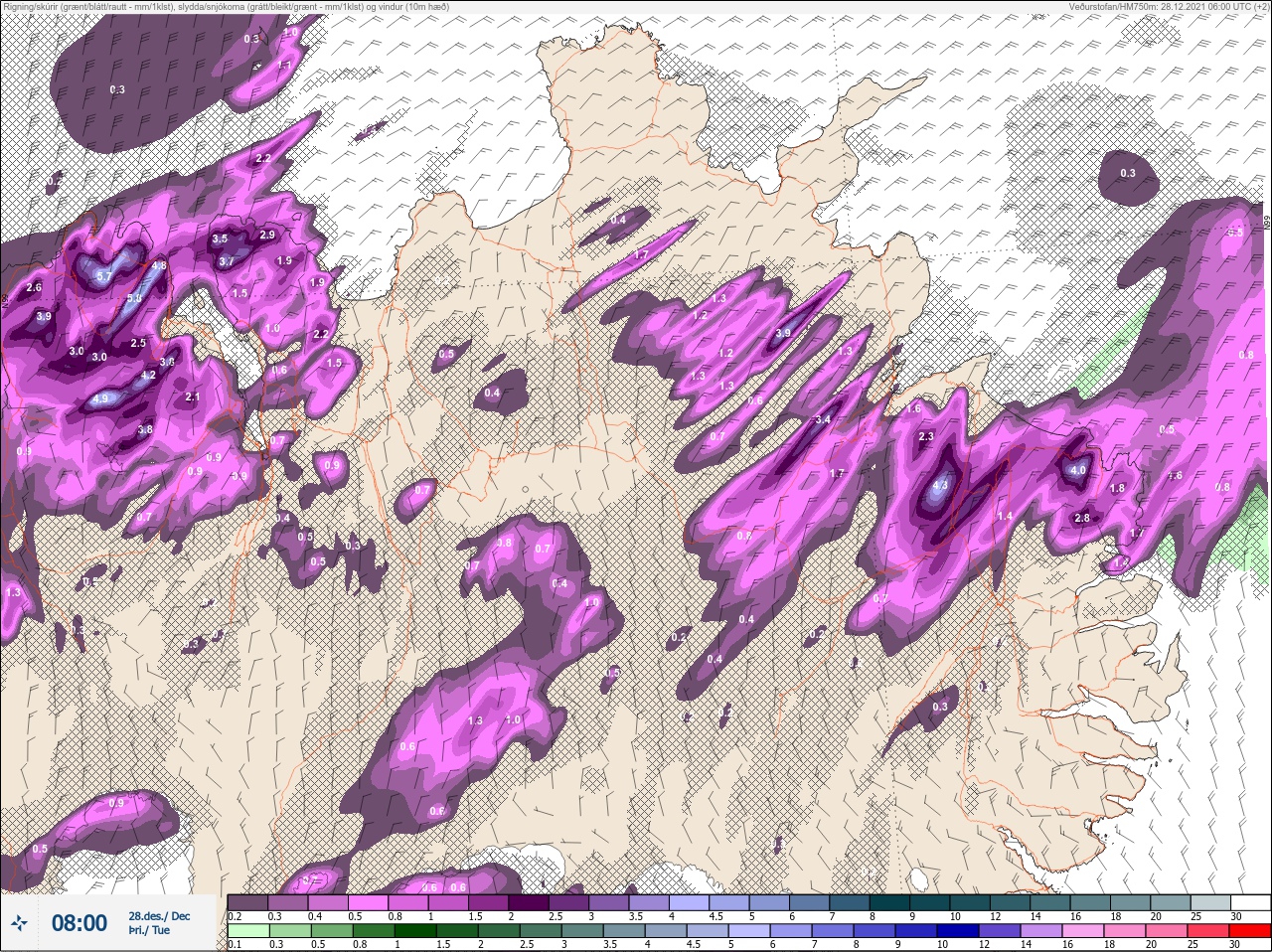Select the bright pink 0.5–0.8 upper legend swatch
The image size is (1272, 952).
click(x=368, y=902)
